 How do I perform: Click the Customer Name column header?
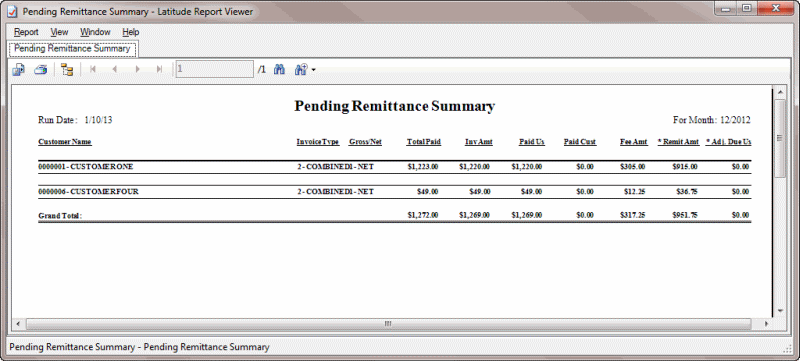pos(65,142)
